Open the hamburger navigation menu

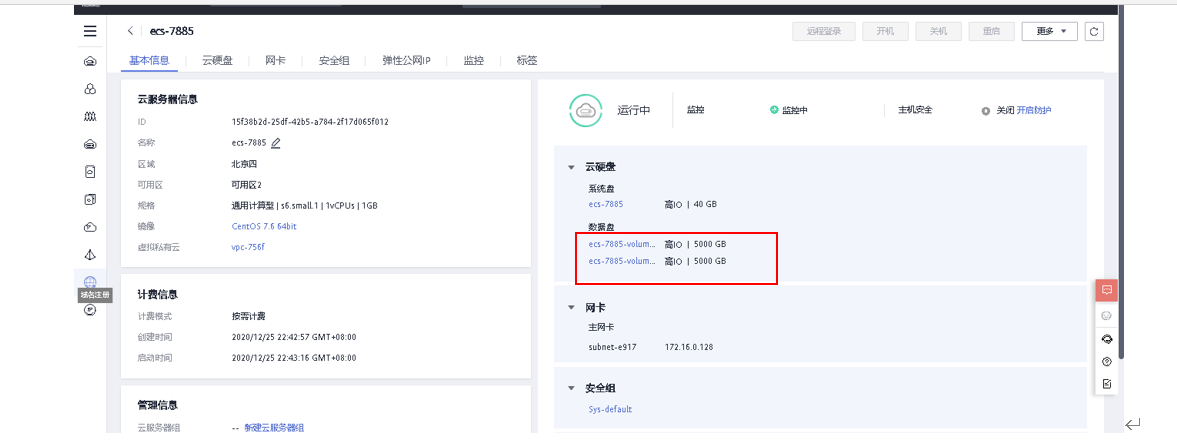click(90, 31)
